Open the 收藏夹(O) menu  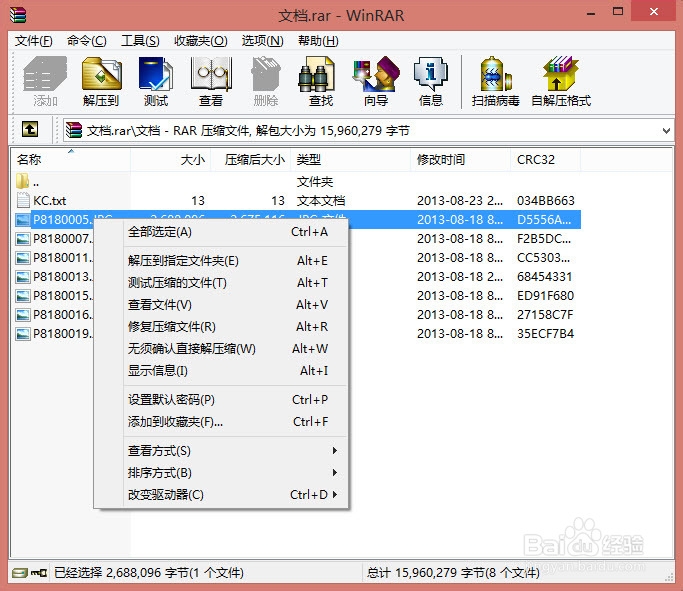point(201,41)
